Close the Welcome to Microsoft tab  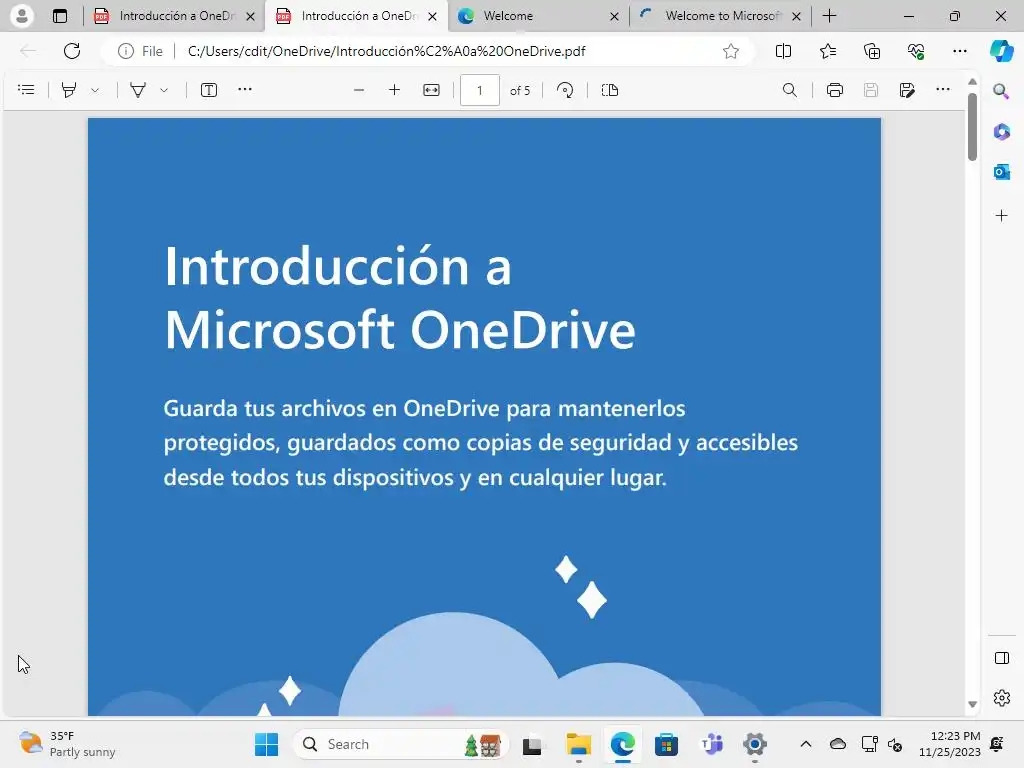coord(796,16)
